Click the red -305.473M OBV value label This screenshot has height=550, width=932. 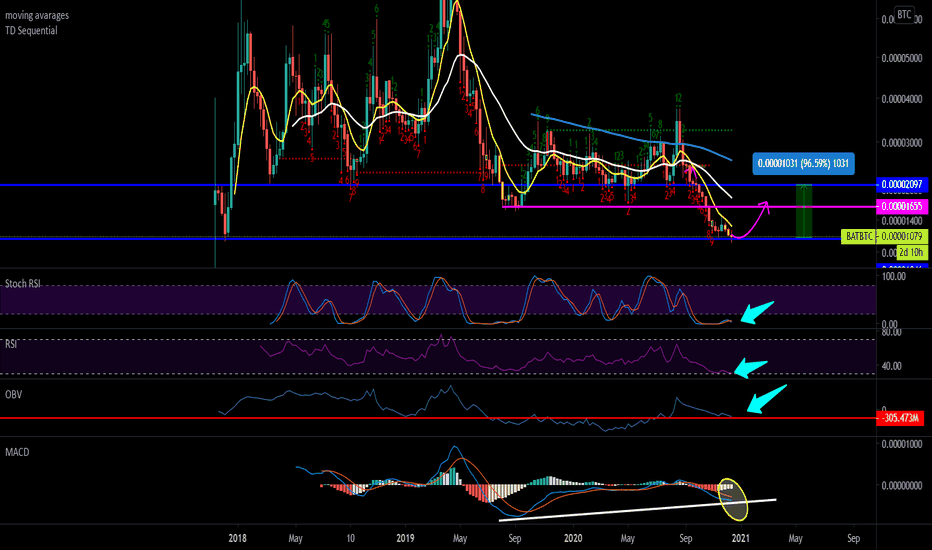[900, 418]
